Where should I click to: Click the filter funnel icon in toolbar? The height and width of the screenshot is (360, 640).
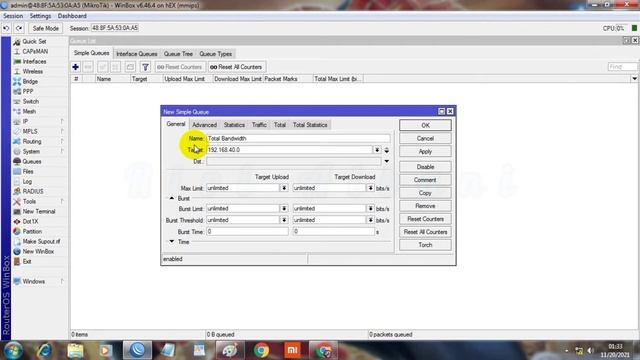pos(145,67)
